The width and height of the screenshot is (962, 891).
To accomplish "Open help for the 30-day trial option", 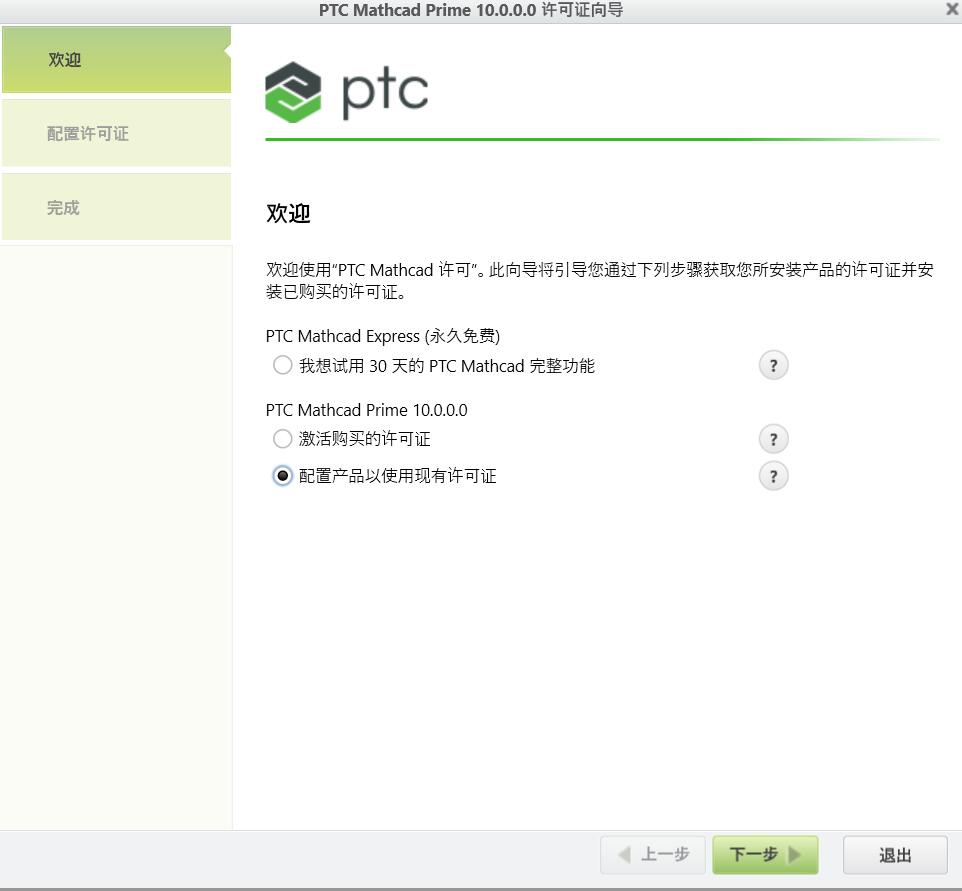I will click(x=772, y=365).
